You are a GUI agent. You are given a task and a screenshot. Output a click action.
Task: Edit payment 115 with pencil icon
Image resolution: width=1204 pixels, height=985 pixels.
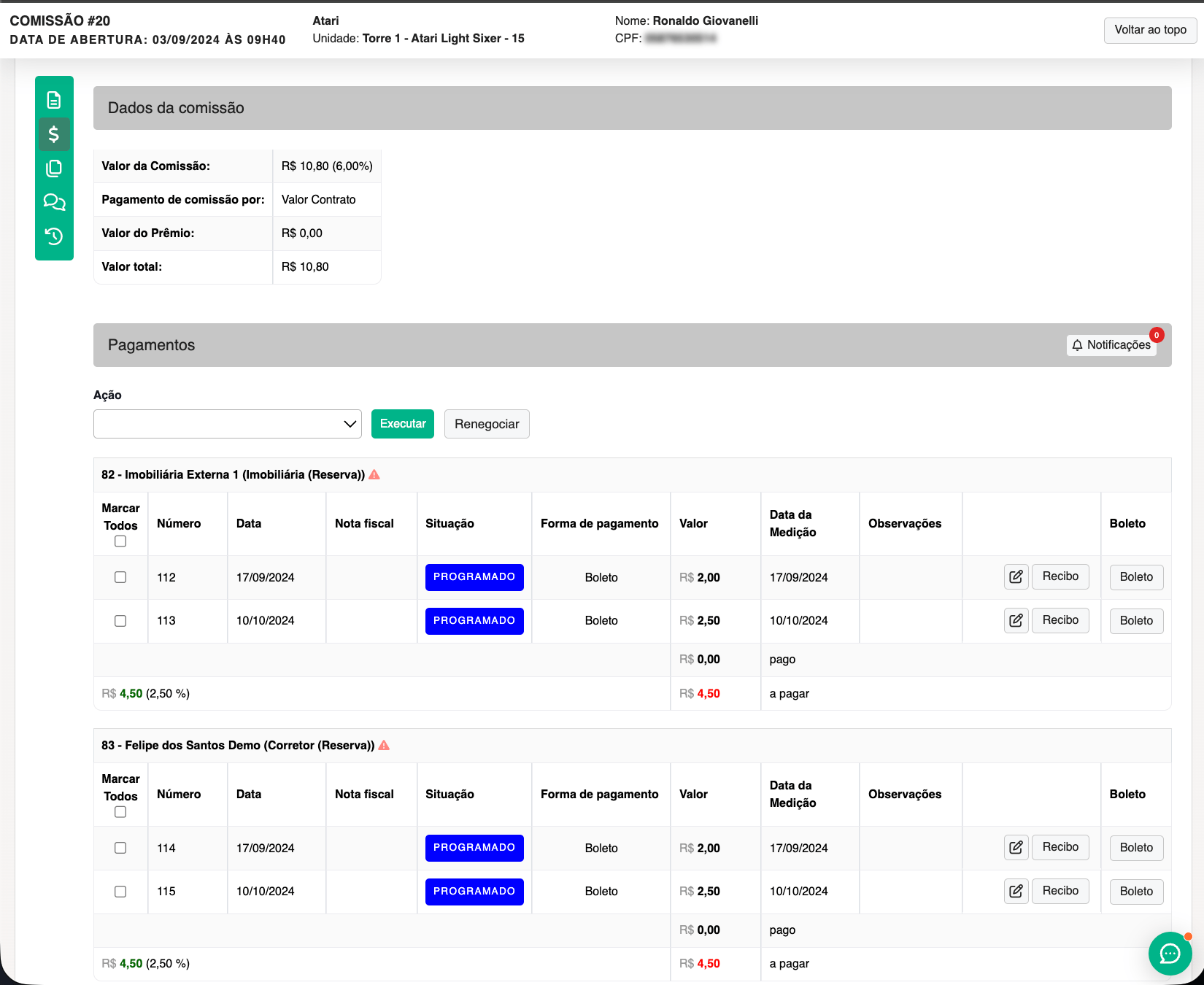(x=1016, y=892)
